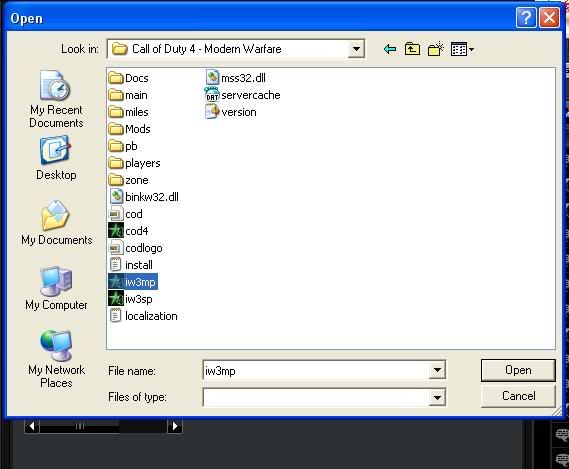Select the iw3sp executable
Screen dimensions: 569x469
(130, 299)
